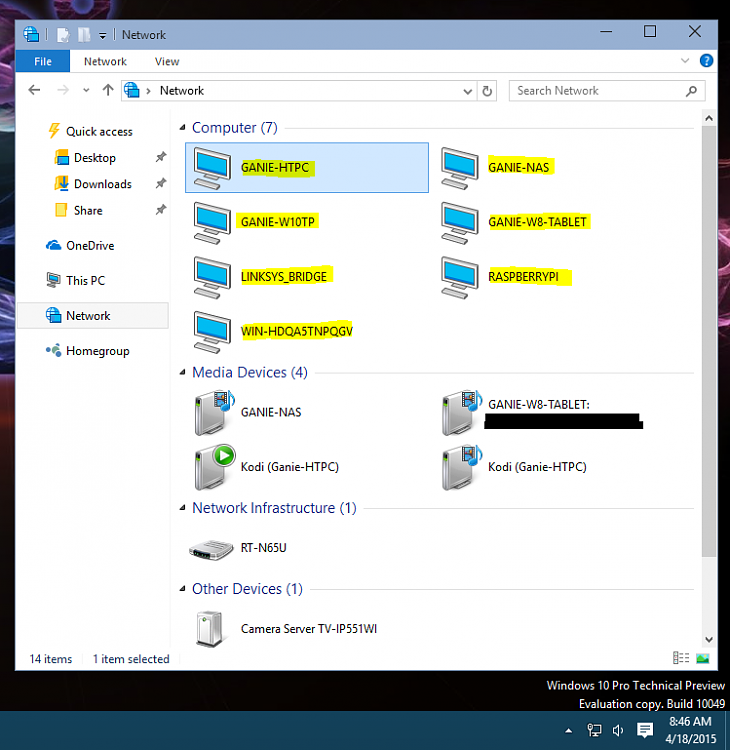Viewport: 730px width, 750px height.
Task: Click the New folder icon in title bar
Action: pyautogui.click(x=84, y=35)
